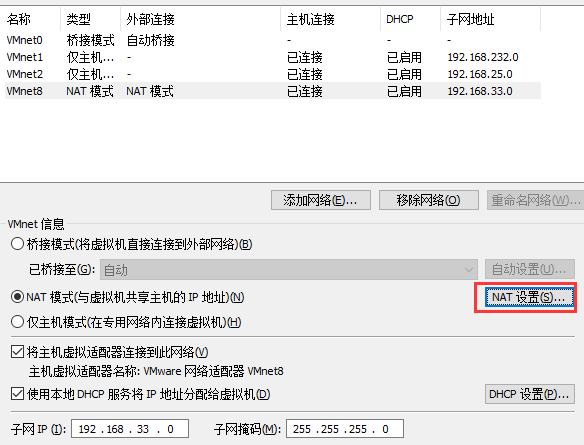Click 已启用 DHCP cell in VMnet2 row
The image size is (584, 445).
pyautogui.click(x=404, y=74)
